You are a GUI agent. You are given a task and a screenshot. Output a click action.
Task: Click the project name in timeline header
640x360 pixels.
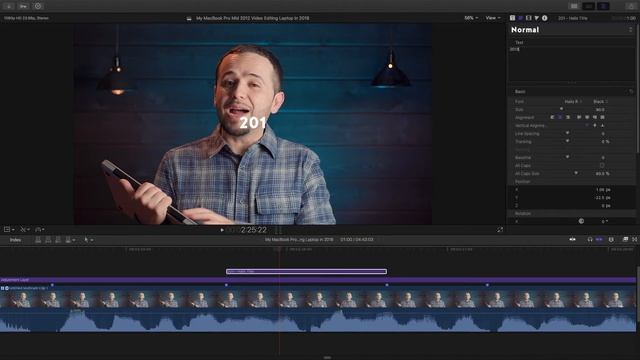pyautogui.click(x=299, y=240)
